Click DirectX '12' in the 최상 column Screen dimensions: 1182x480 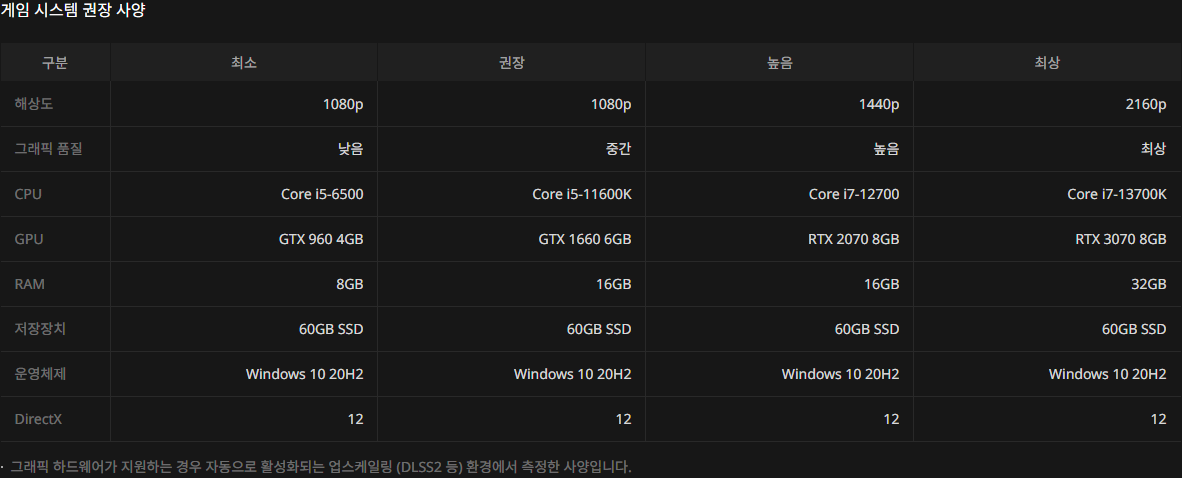coord(1159,419)
